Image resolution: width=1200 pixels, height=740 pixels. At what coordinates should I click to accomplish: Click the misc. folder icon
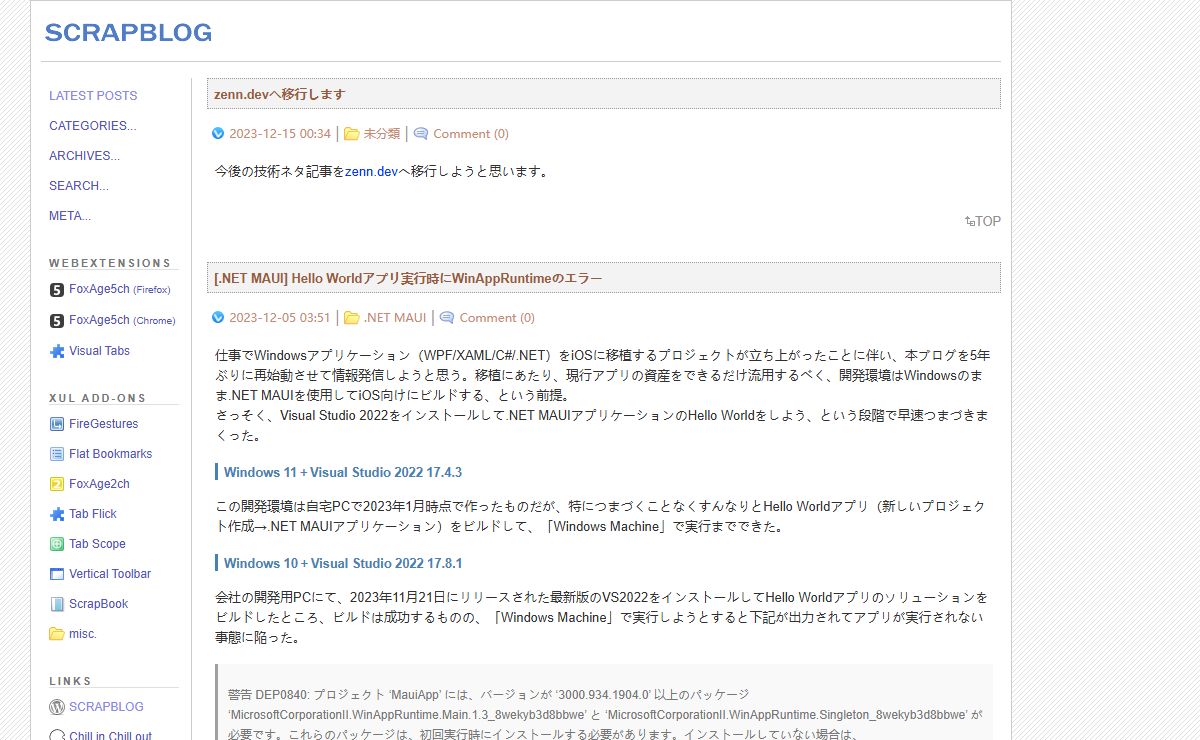coord(57,634)
